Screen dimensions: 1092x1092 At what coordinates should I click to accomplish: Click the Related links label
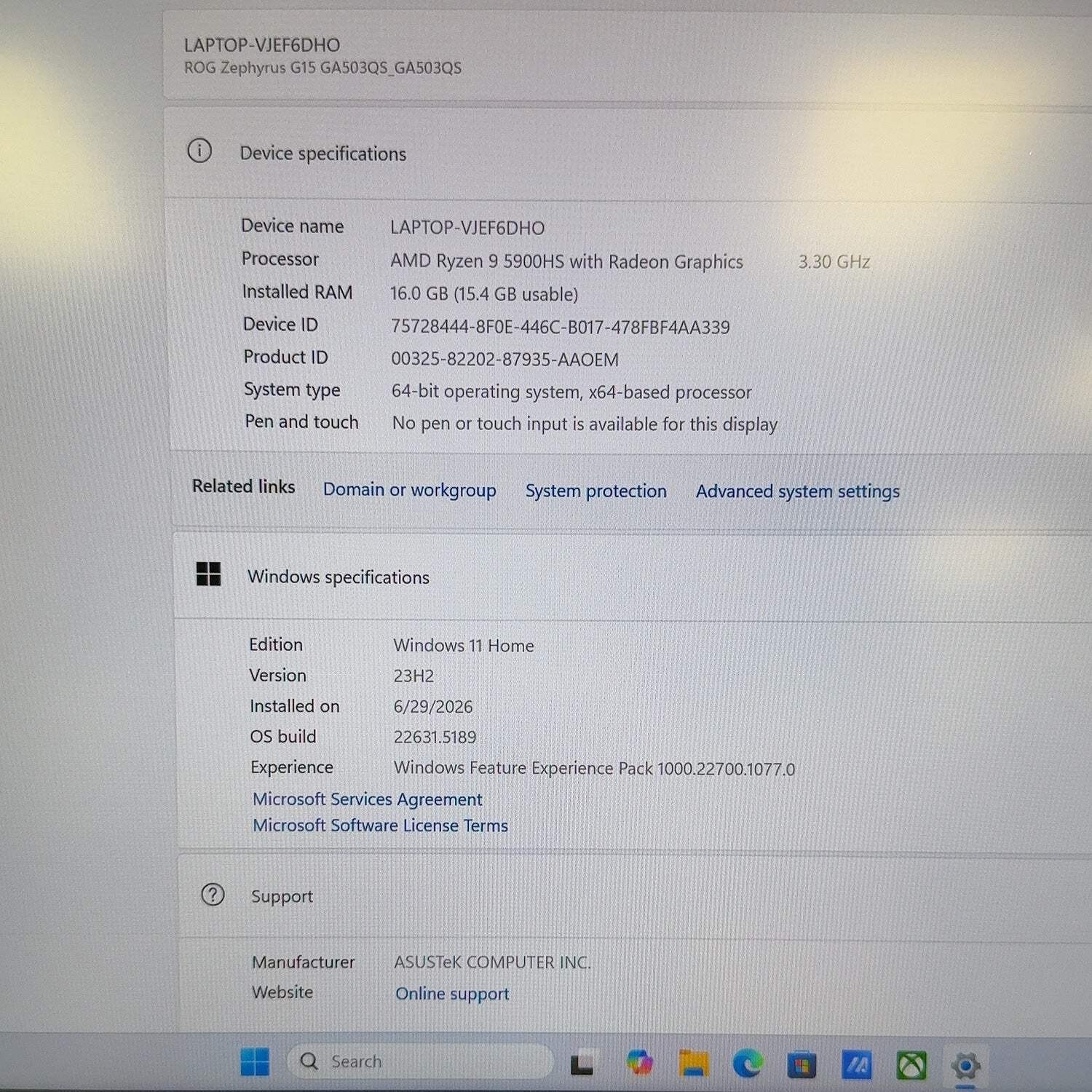pos(244,486)
